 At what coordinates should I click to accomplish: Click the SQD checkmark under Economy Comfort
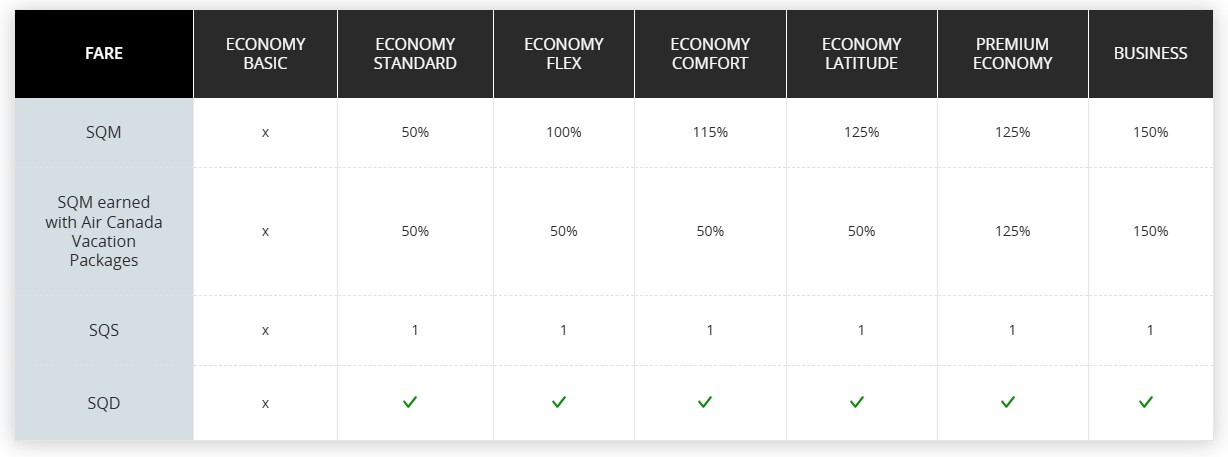[x=705, y=402]
